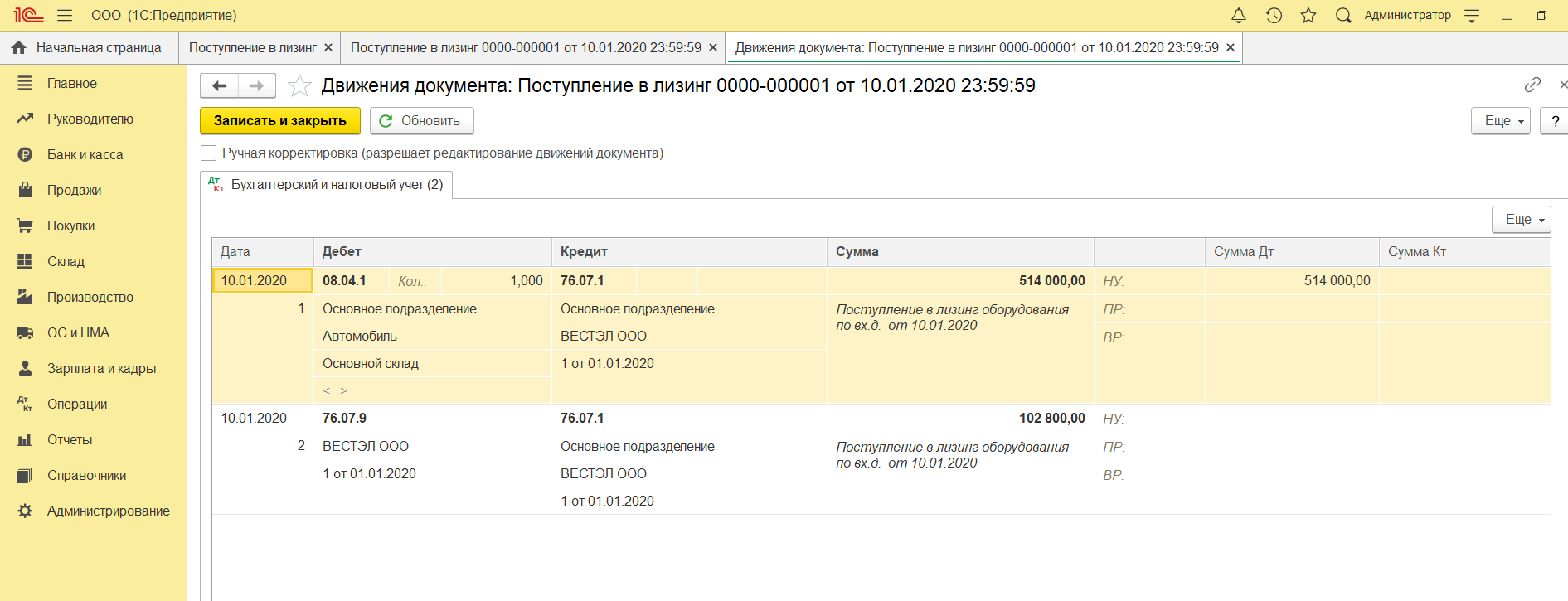Open global search magnifier icon
1568x601 pixels.
[x=1343, y=16]
